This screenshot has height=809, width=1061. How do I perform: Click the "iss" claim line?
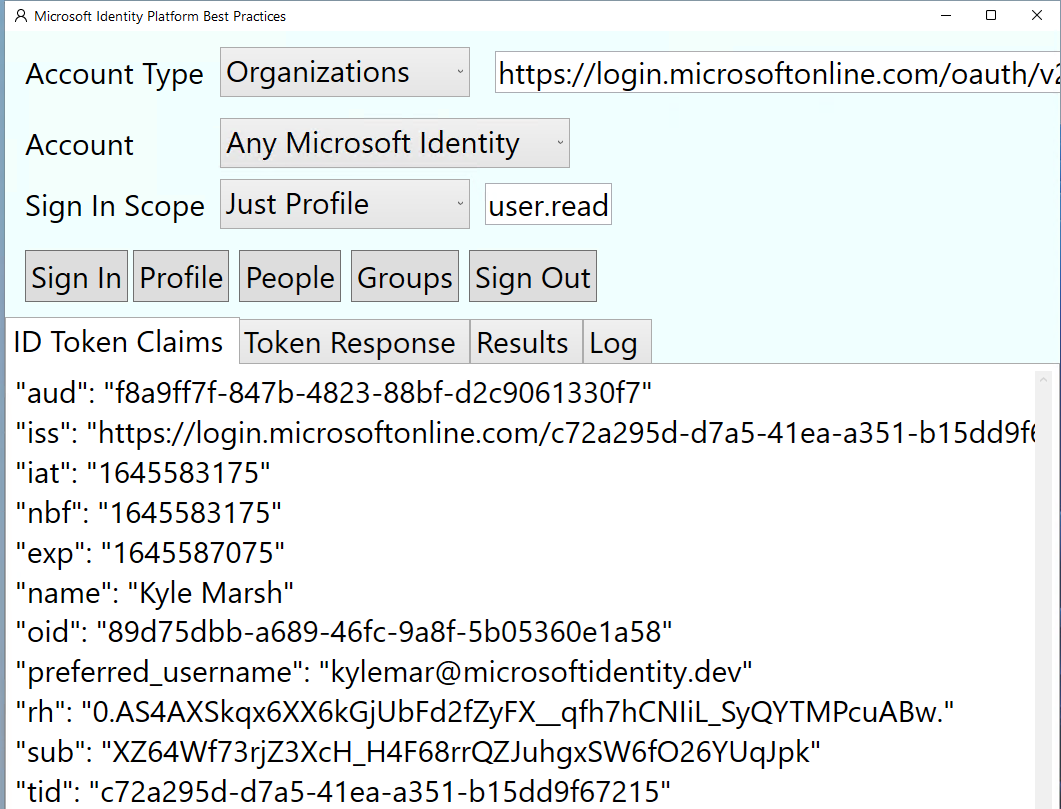point(525,432)
